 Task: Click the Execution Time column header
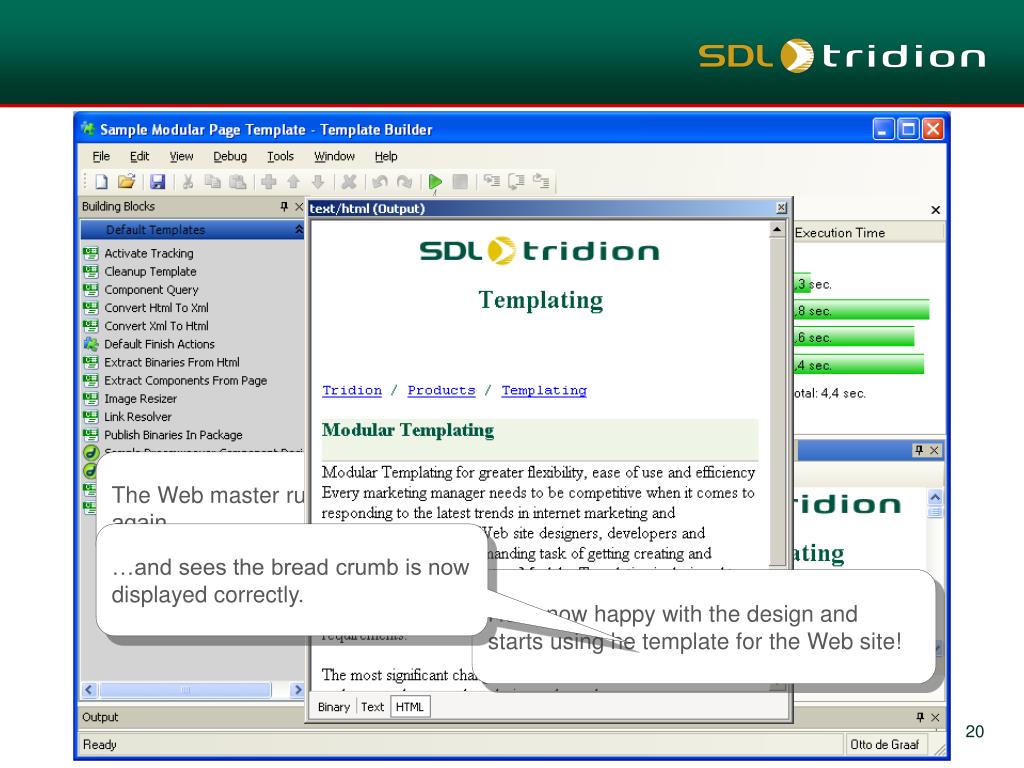(869, 232)
